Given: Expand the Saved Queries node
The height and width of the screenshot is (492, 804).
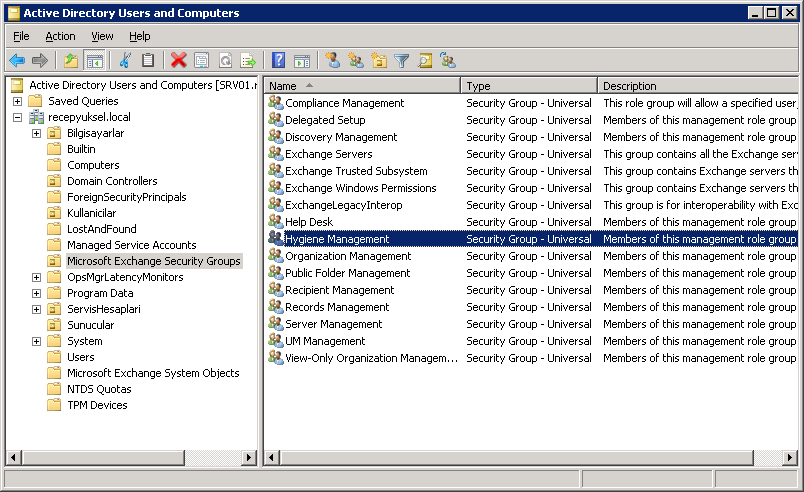Looking at the screenshot, I should pos(17,101).
